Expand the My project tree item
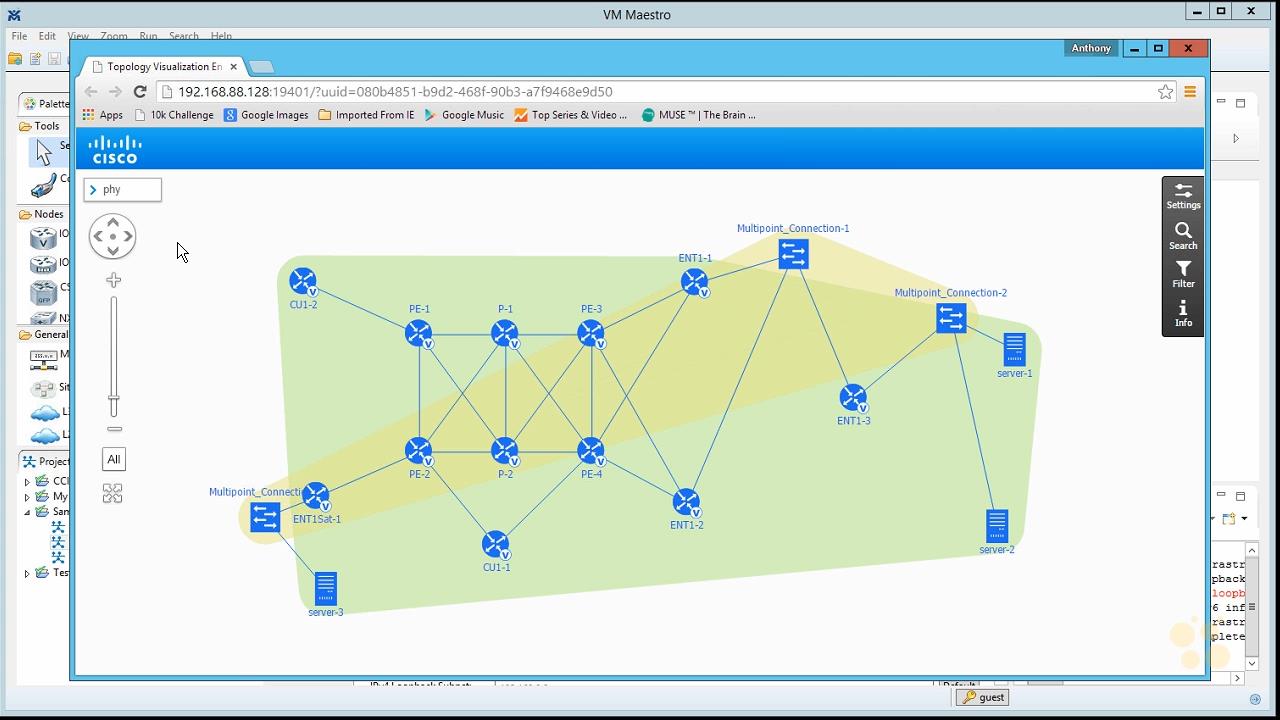This screenshot has width=1280, height=720. tap(27, 497)
